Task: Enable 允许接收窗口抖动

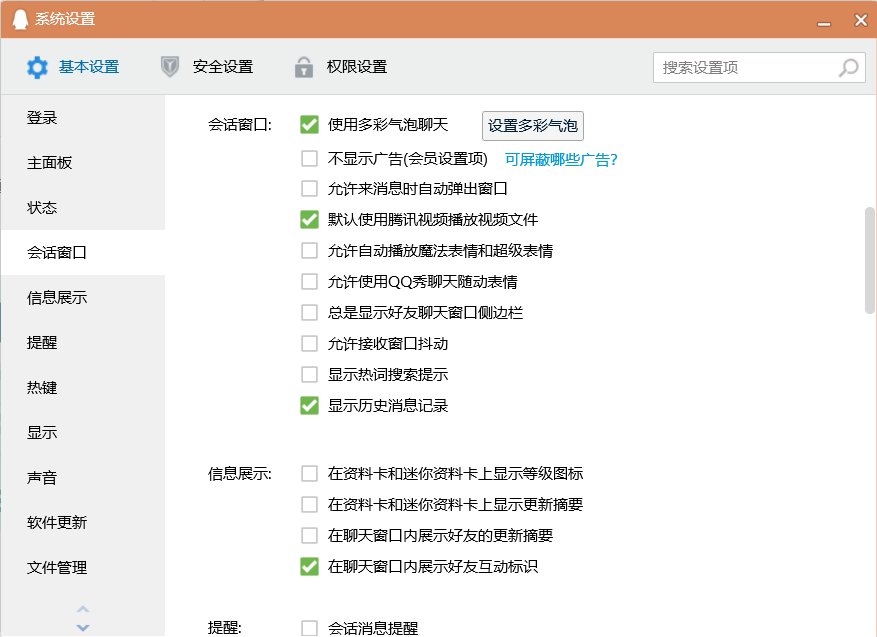Action: tap(309, 345)
